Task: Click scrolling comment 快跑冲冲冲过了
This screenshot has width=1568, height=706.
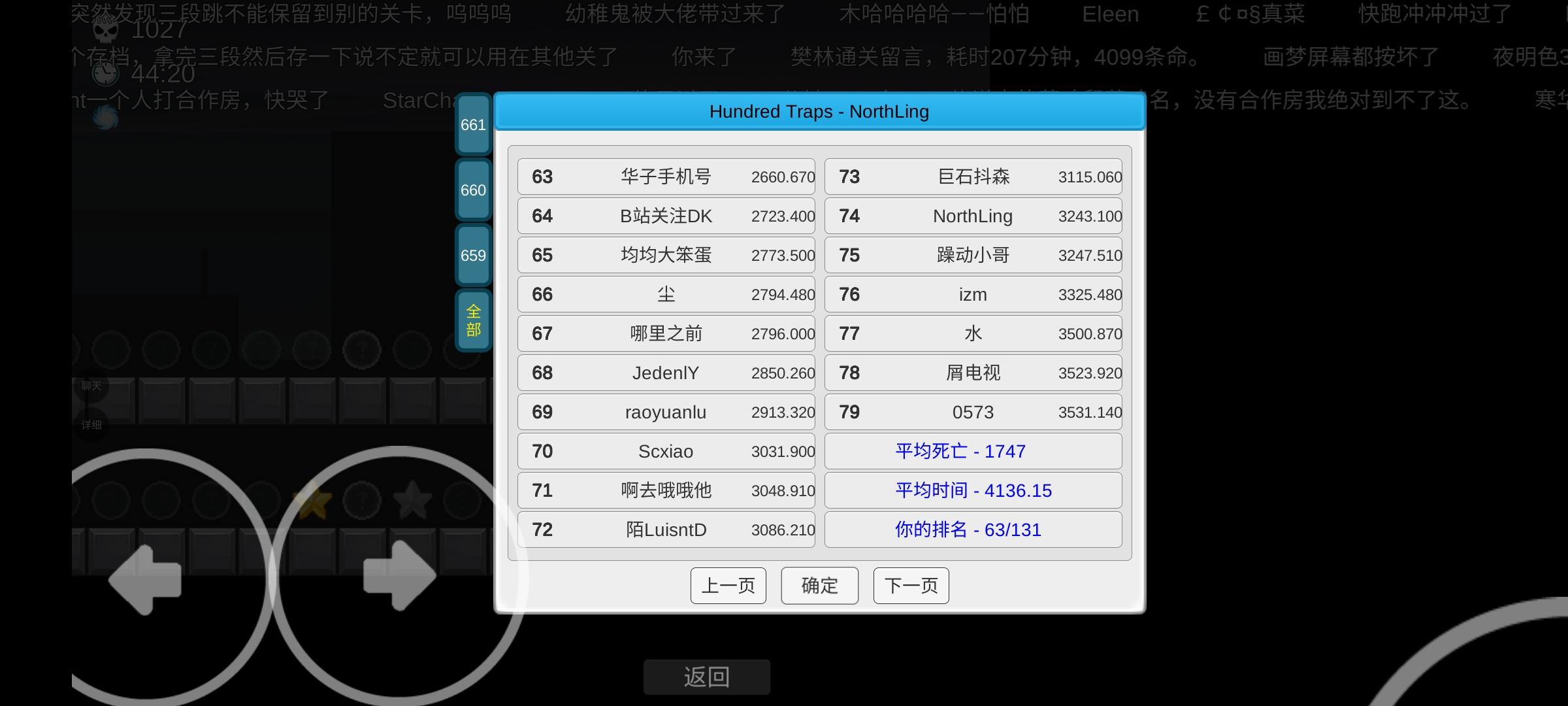Action: coord(1435,14)
